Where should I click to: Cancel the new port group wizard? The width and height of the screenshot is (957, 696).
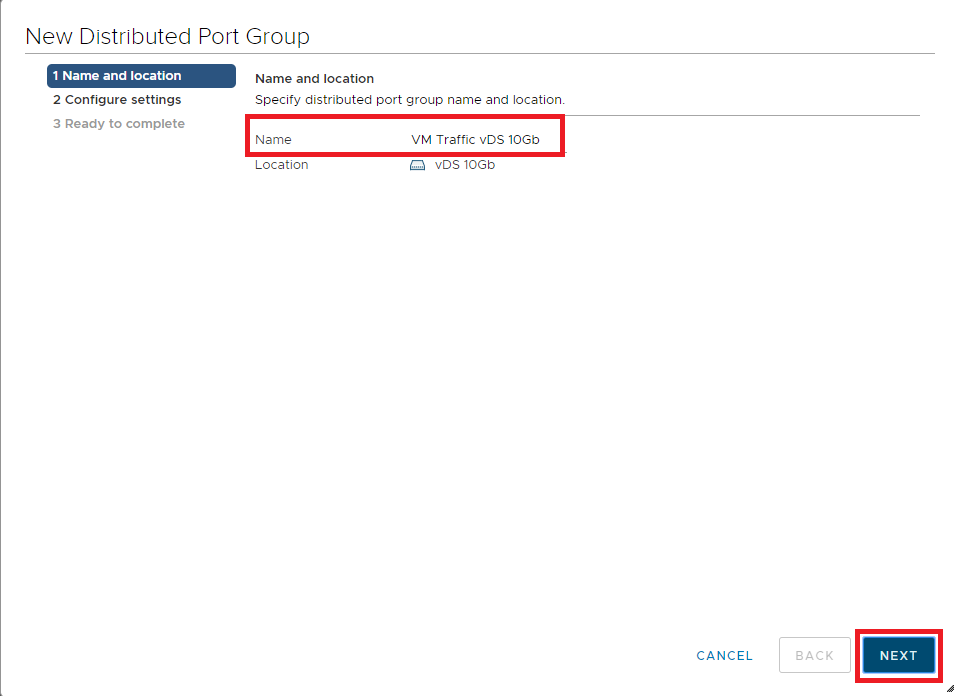coord(724,656)
